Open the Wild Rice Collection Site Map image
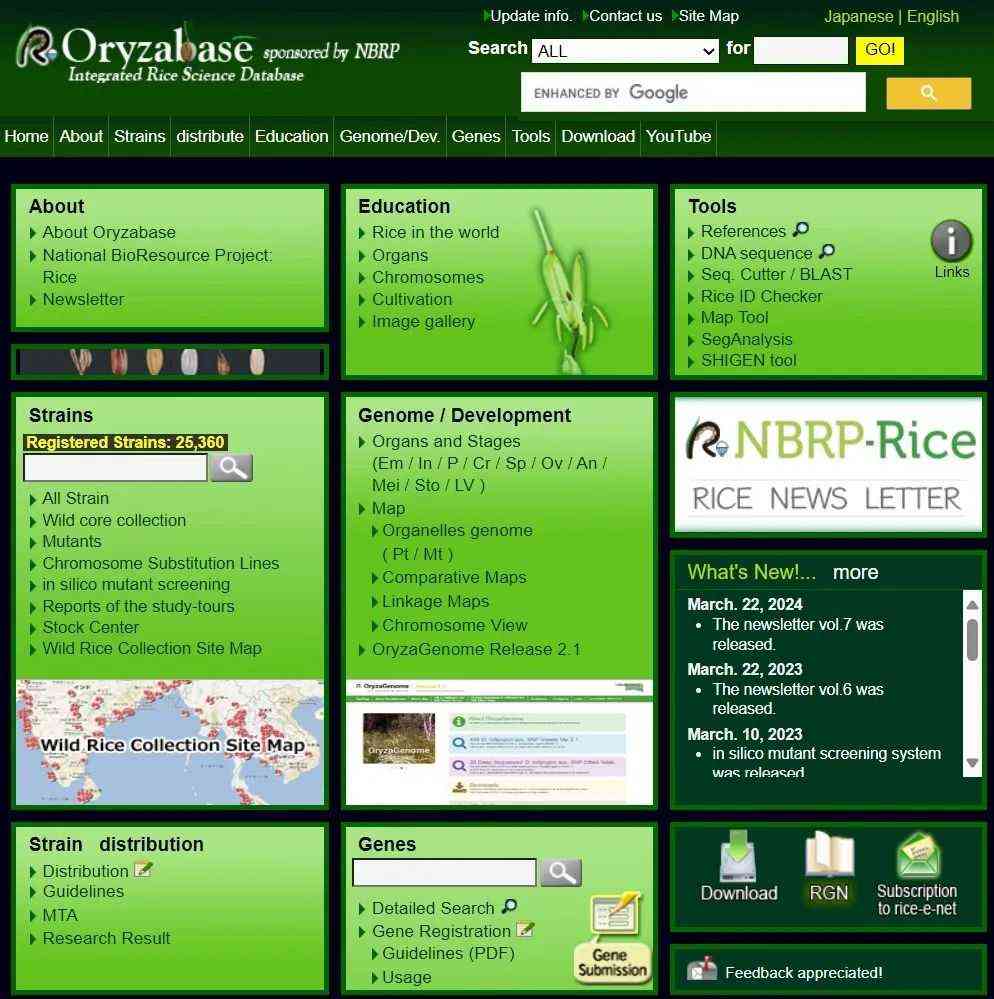Screen dimensions: 994x999 [x=170, y=742]
